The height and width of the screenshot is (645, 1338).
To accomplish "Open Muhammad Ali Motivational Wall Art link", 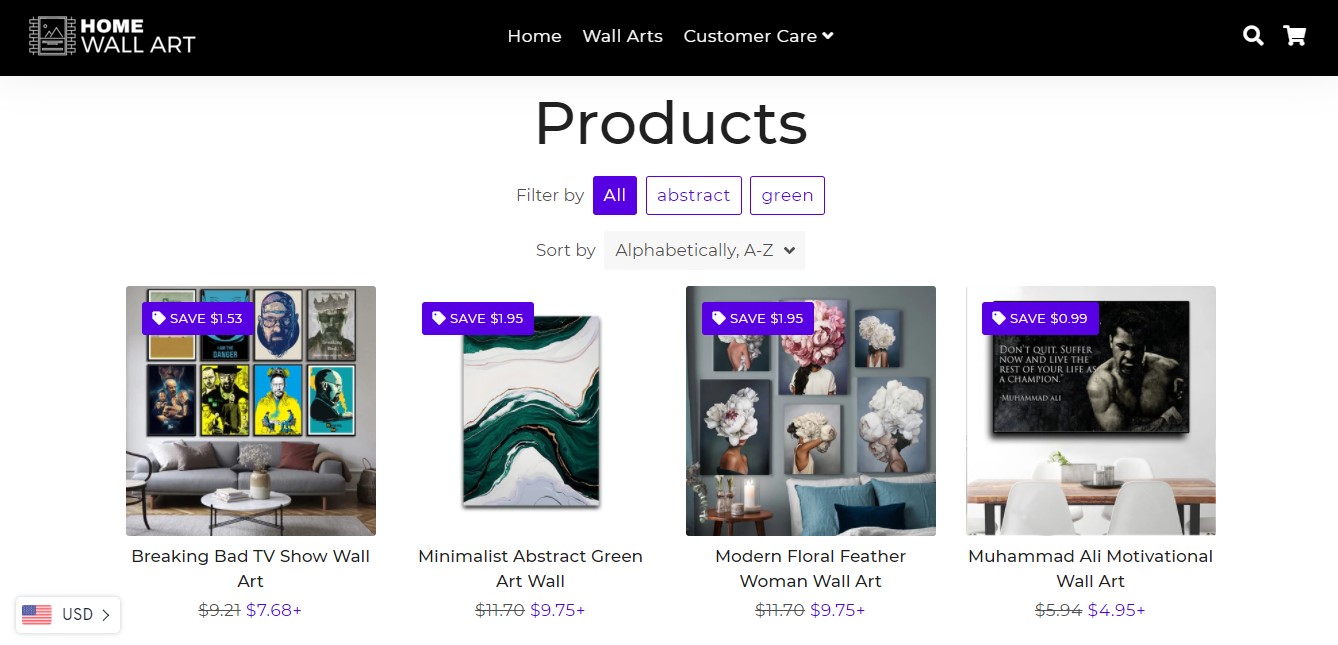I will [1090, 568].
